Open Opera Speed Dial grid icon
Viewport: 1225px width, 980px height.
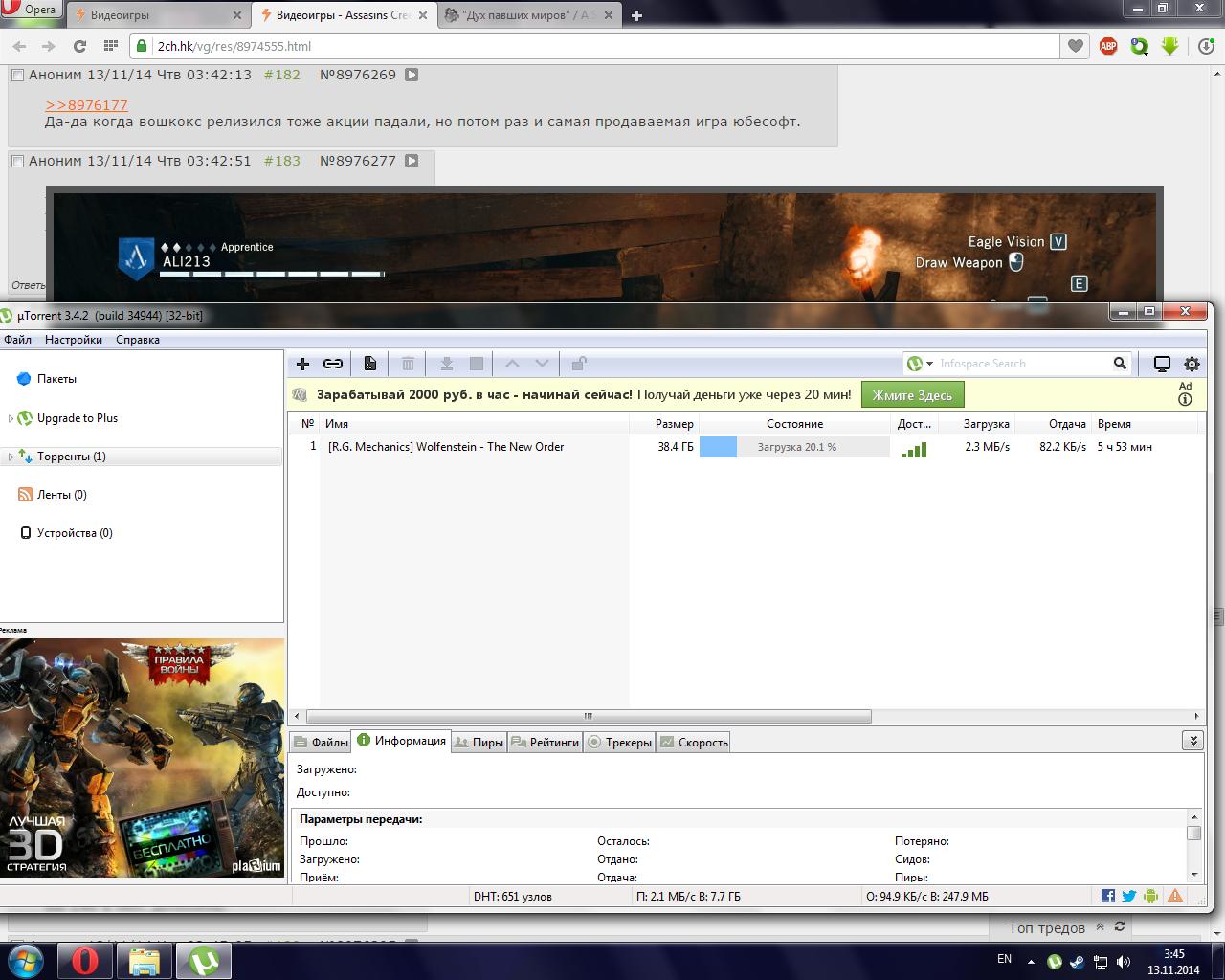(x=110, y=46)
